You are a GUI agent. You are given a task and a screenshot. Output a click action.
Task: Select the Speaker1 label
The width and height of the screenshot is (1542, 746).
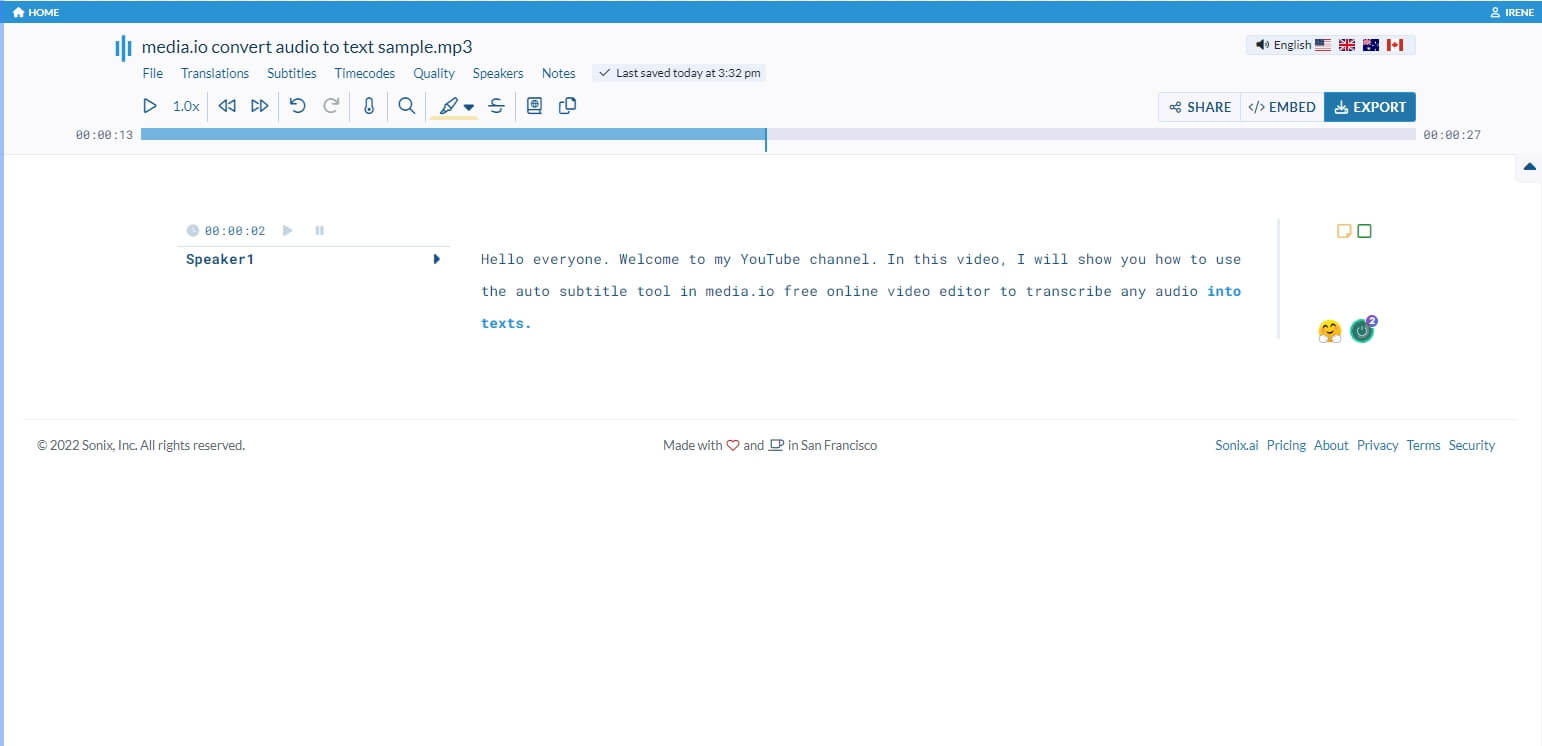coord(220,259)
